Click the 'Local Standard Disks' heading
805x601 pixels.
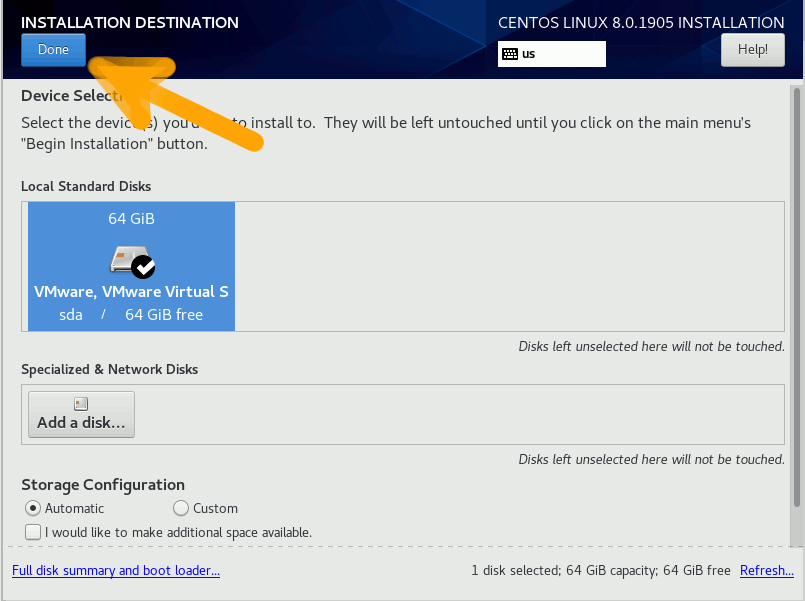pos(86,186)
